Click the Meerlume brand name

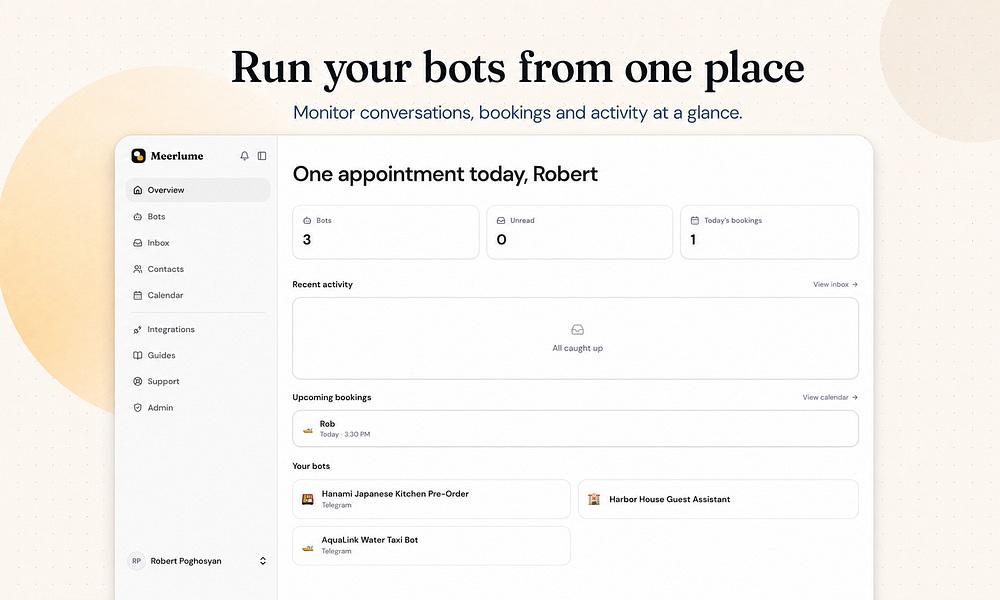(177, 156)
